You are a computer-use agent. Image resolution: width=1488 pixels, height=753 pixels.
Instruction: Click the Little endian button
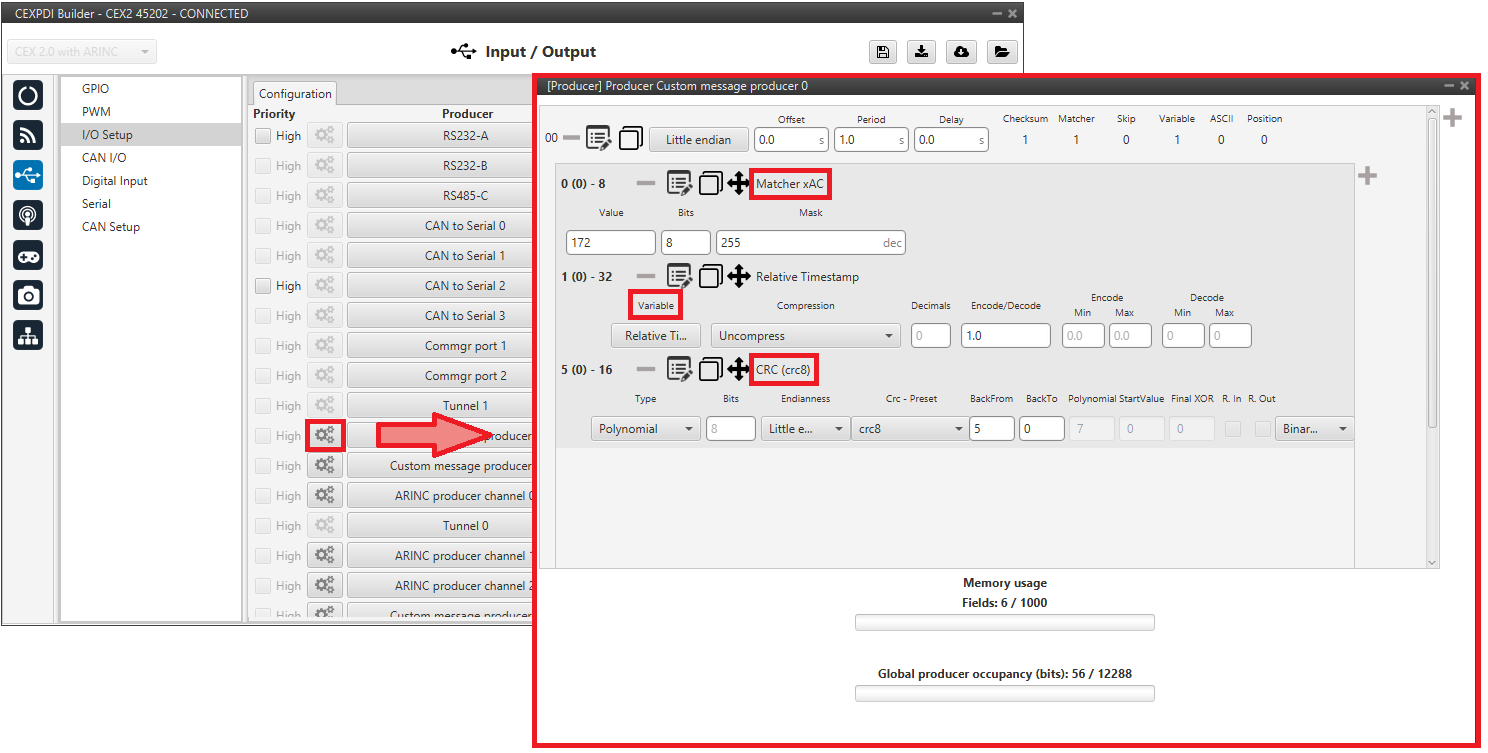coord(698,140)
